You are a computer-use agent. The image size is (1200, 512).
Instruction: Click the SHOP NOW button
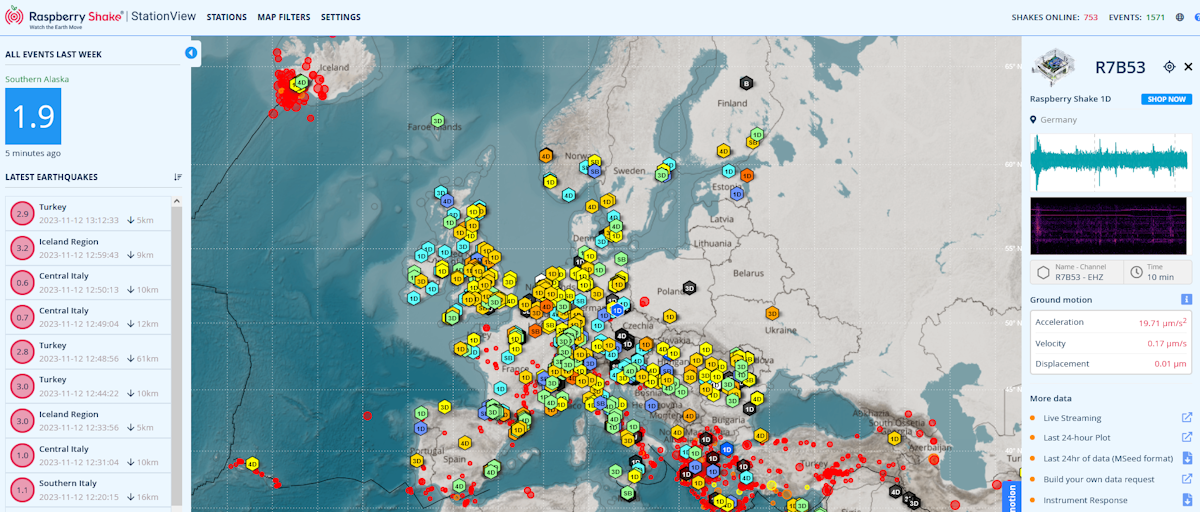click(1166, 99)
